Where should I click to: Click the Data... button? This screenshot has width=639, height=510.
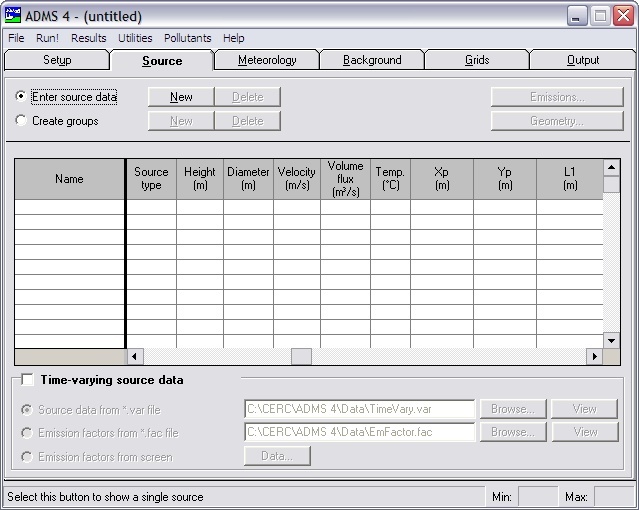(277, 456)
